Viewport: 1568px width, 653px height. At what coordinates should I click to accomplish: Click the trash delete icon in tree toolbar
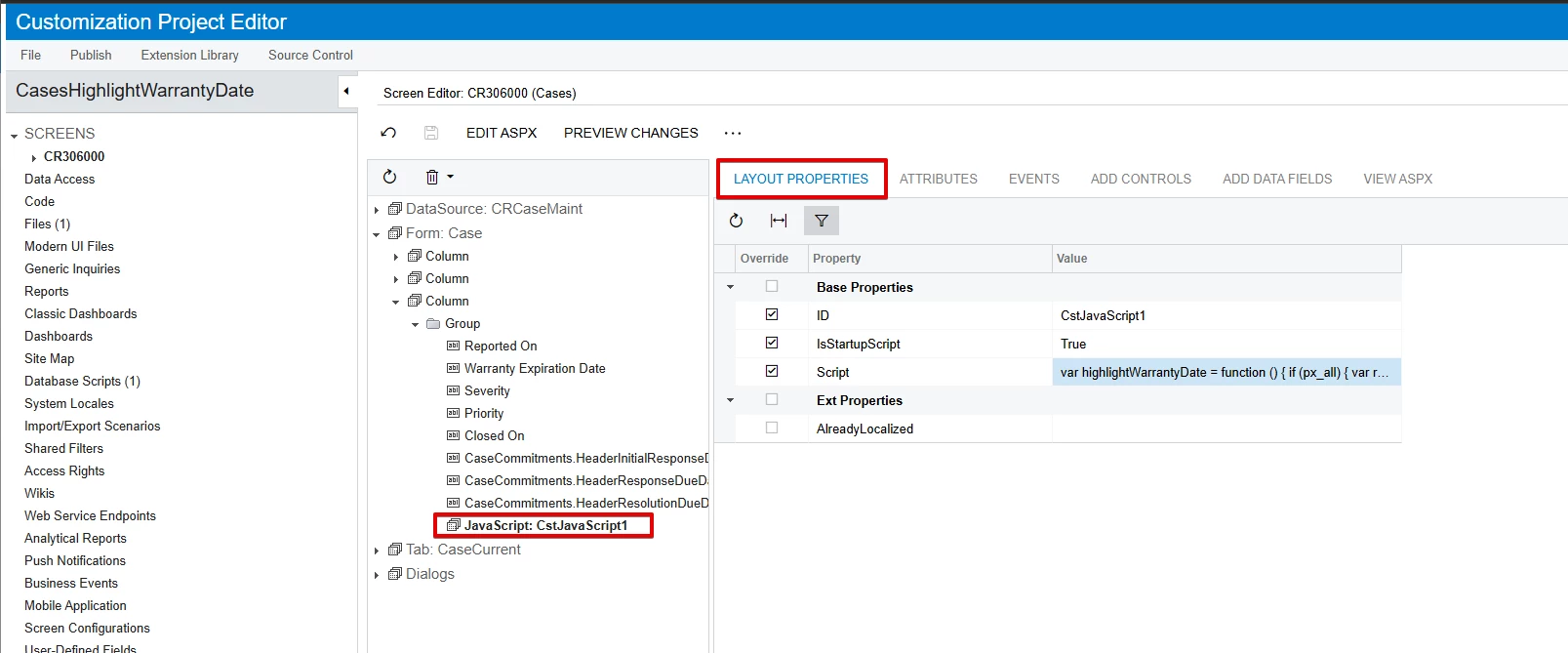pyautogui.click(x=432, y=177)
